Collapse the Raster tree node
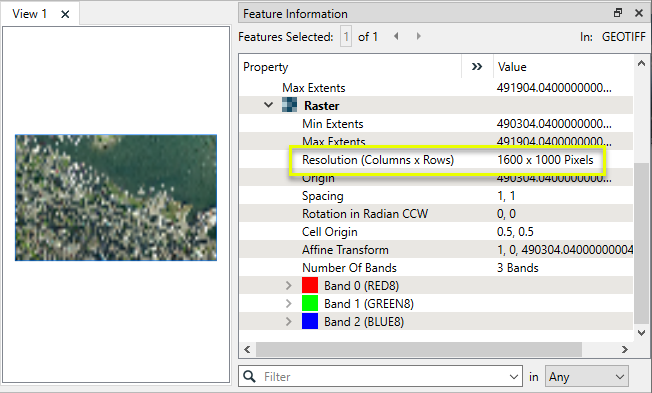The height and width of the screenshot is (393, 652). [269, 105]
